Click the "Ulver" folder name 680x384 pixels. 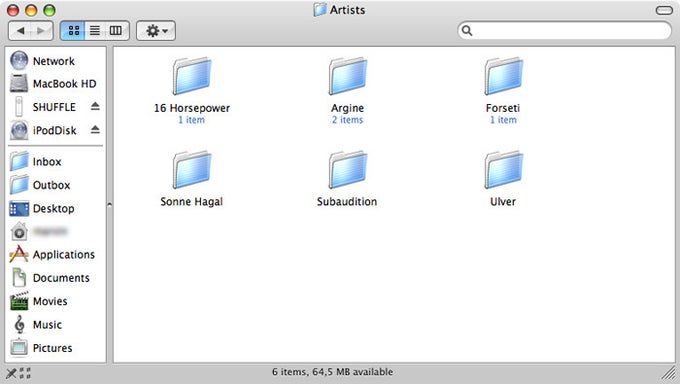tap(503, 202)
